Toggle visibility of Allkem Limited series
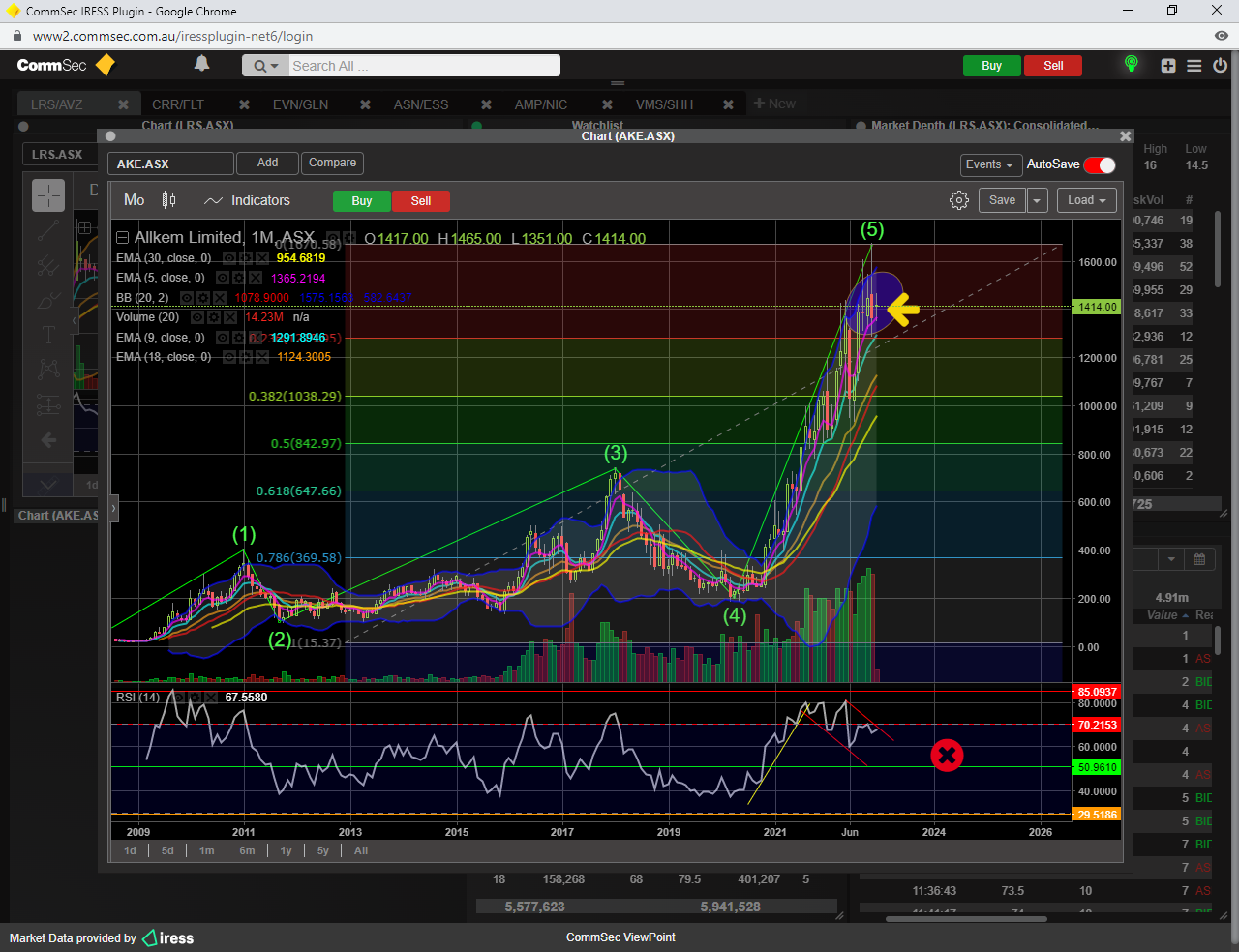Screen dimensions: 1239x952 (x=333, y=237)
